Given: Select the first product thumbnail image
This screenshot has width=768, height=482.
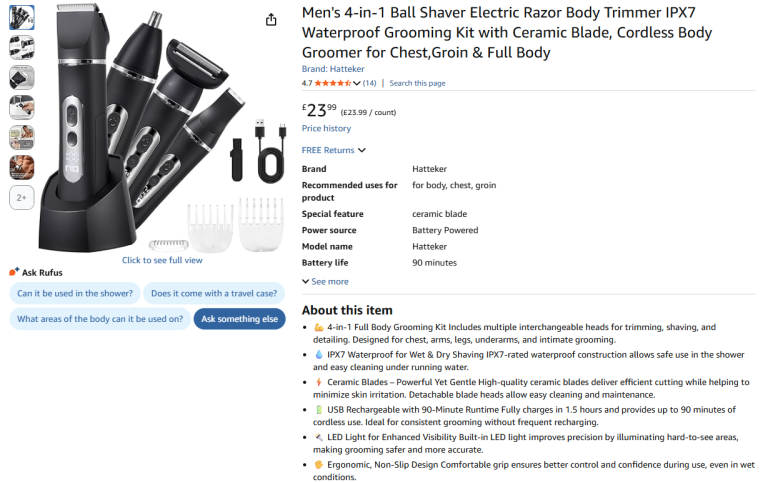Looking at the screenshot, I should tap(22, 17).
